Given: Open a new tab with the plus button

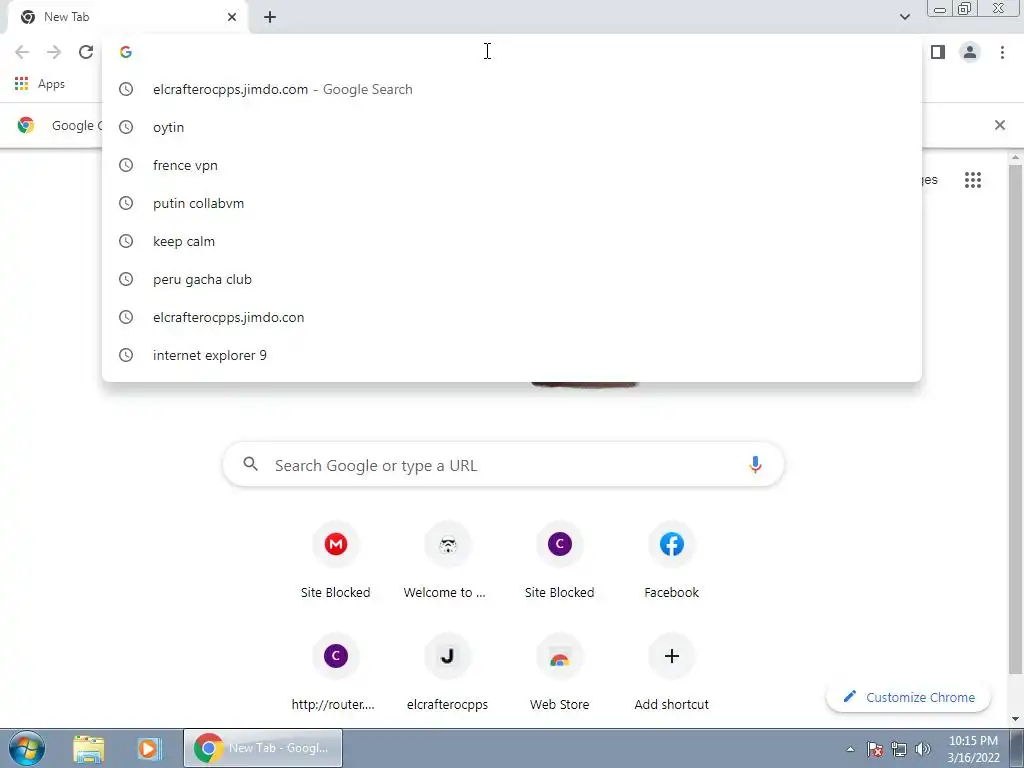Looking at the screenshot, I should (x=270, y=17).
